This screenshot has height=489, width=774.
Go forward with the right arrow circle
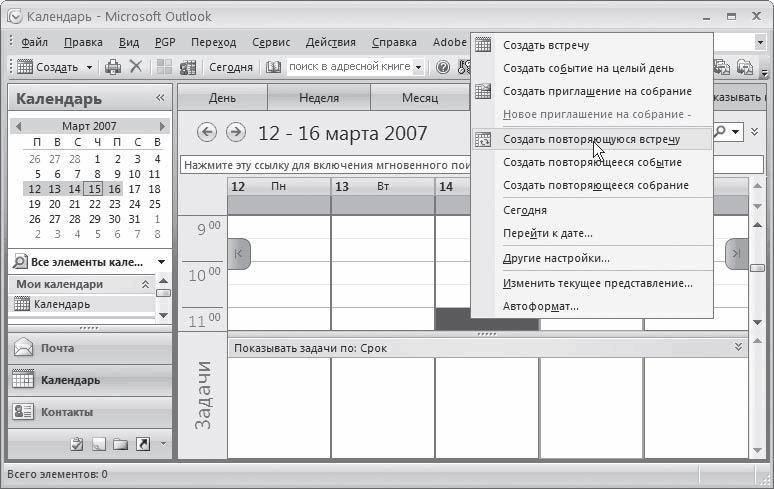(x=236, y=132)
